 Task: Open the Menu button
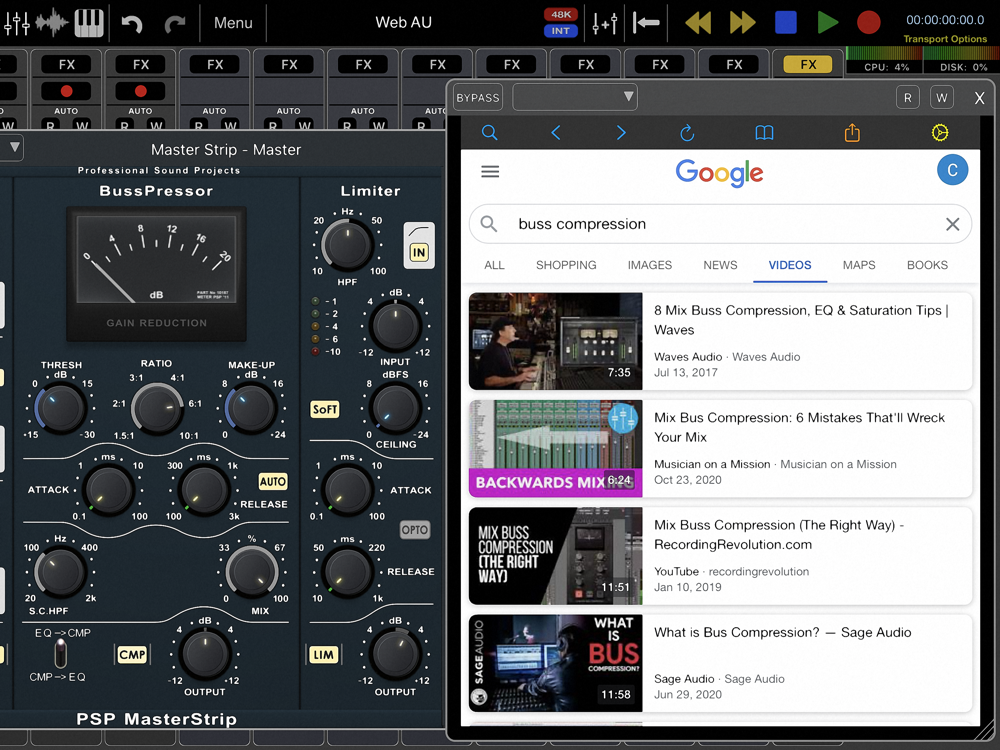(233, 23)
